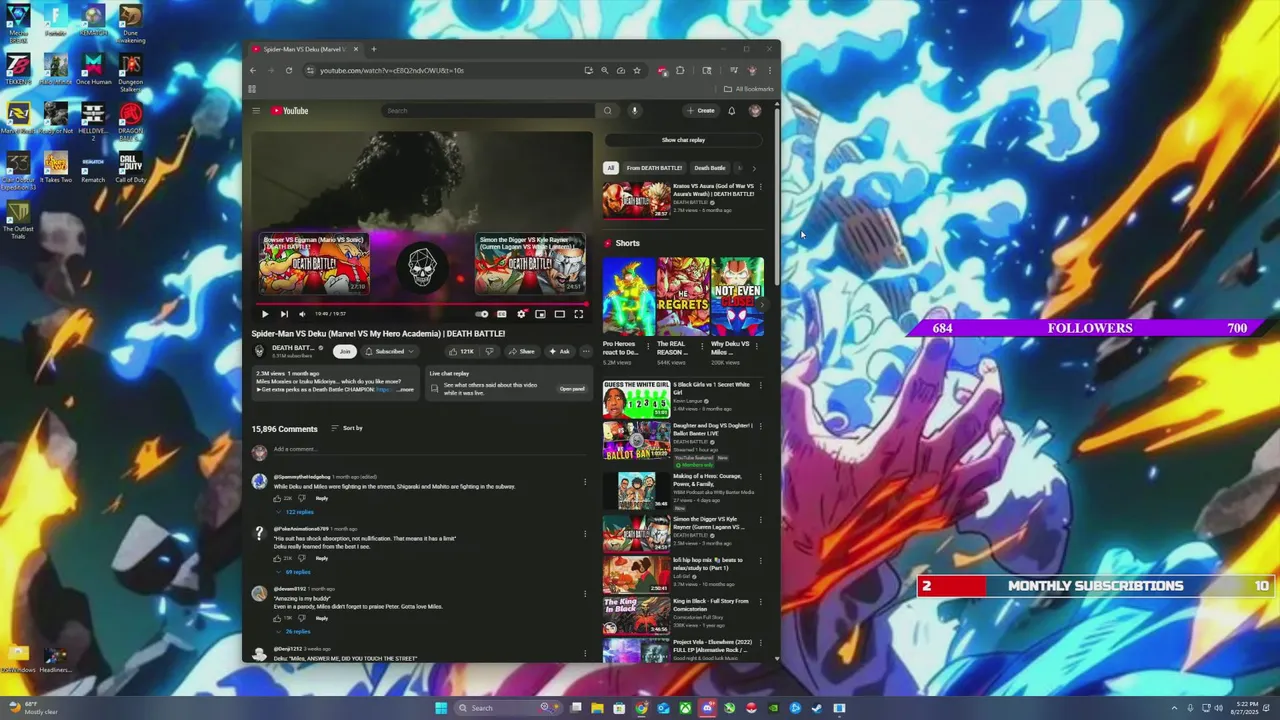Screen dimensions: 1280x720
Task: Start a voice search with the microphone
Action: pyautogui.click(x=634, y=111)
